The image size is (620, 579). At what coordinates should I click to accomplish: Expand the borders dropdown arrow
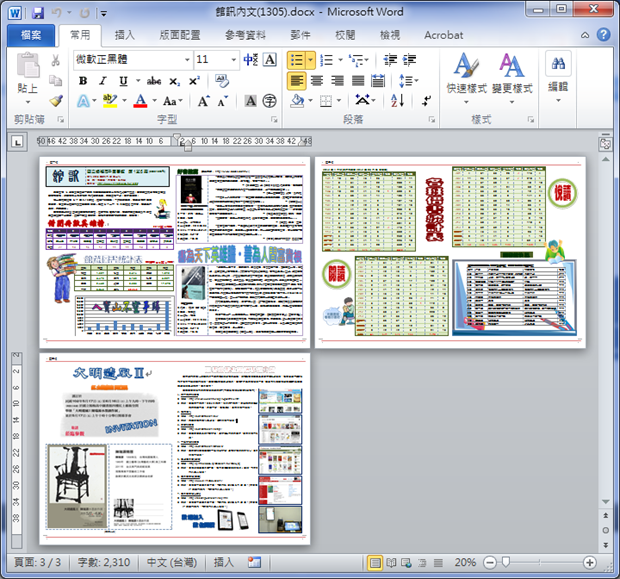[339, 101]
